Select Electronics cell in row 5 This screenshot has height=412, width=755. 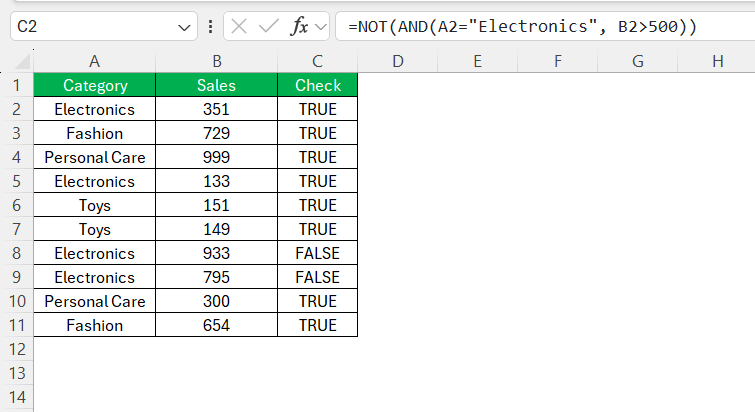coord(95,181)
